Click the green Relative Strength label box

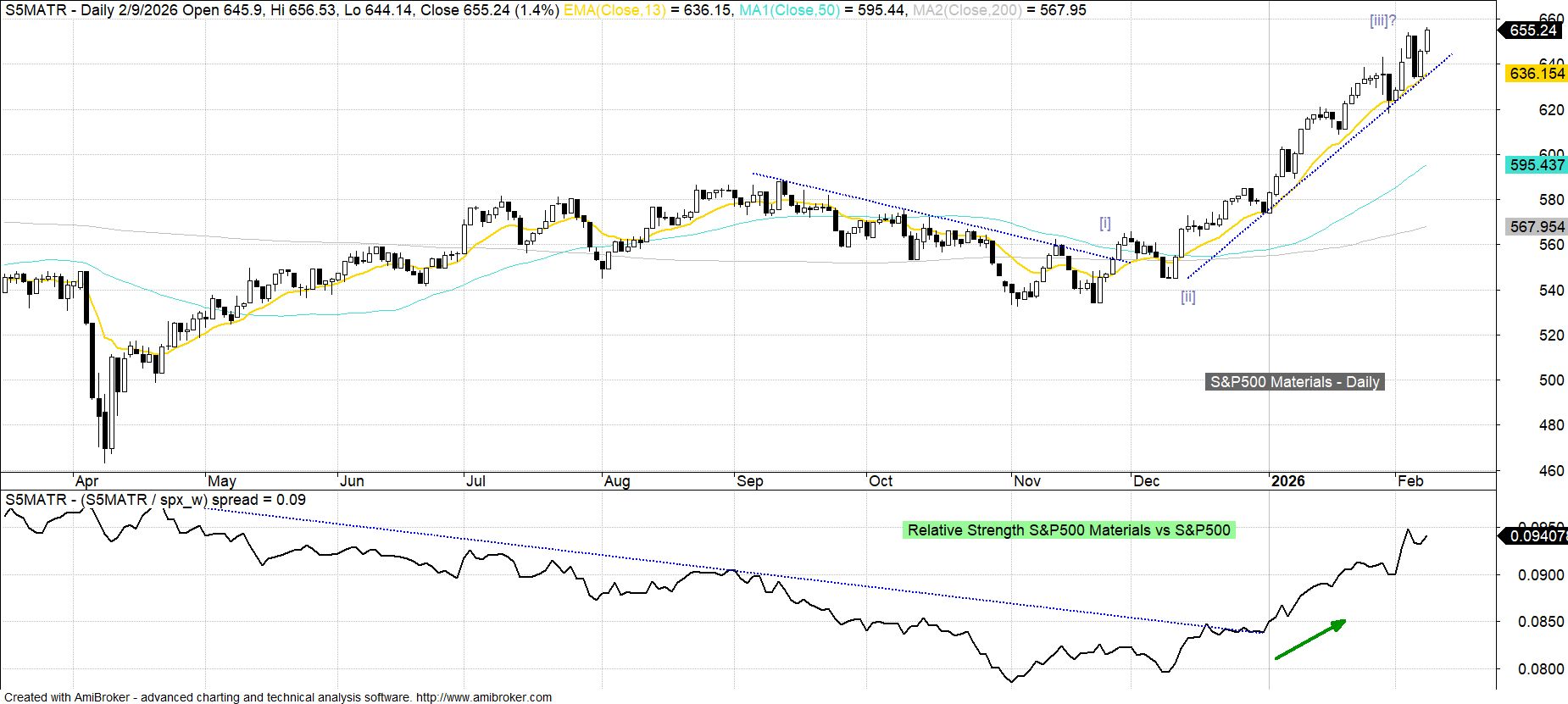(1068, 530)
